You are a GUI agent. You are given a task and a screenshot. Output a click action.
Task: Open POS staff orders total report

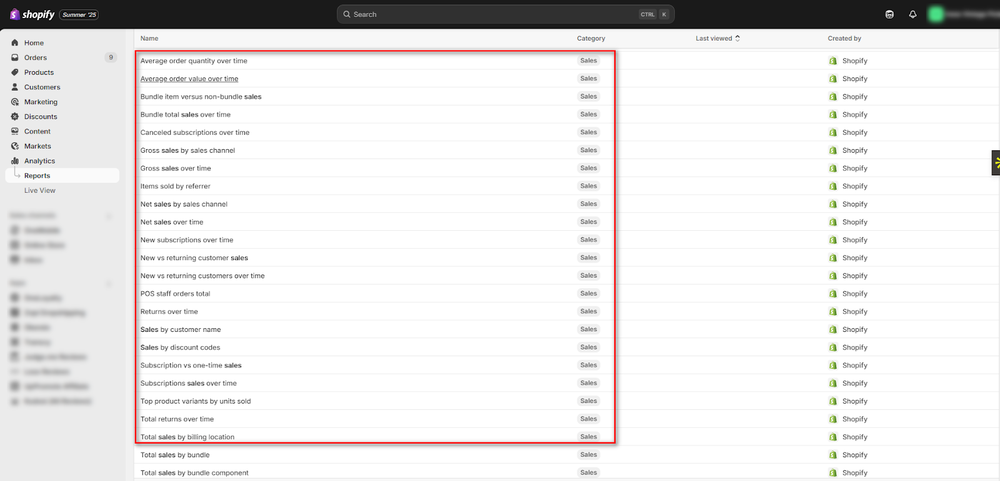[x=175, y=293]
